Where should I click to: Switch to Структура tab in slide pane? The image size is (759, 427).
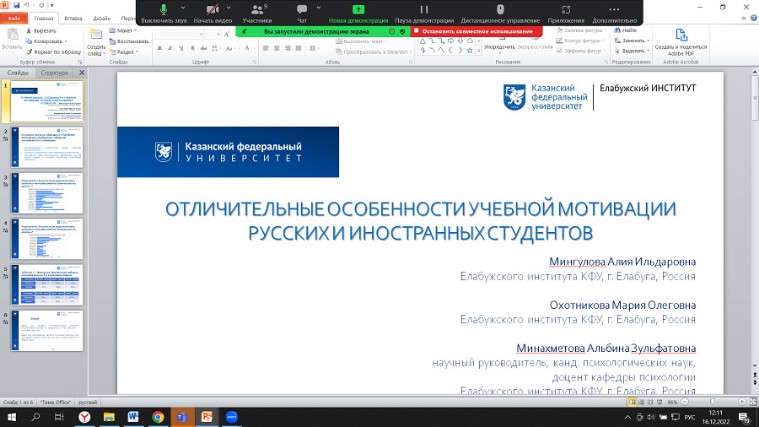(x=55, y=73)
